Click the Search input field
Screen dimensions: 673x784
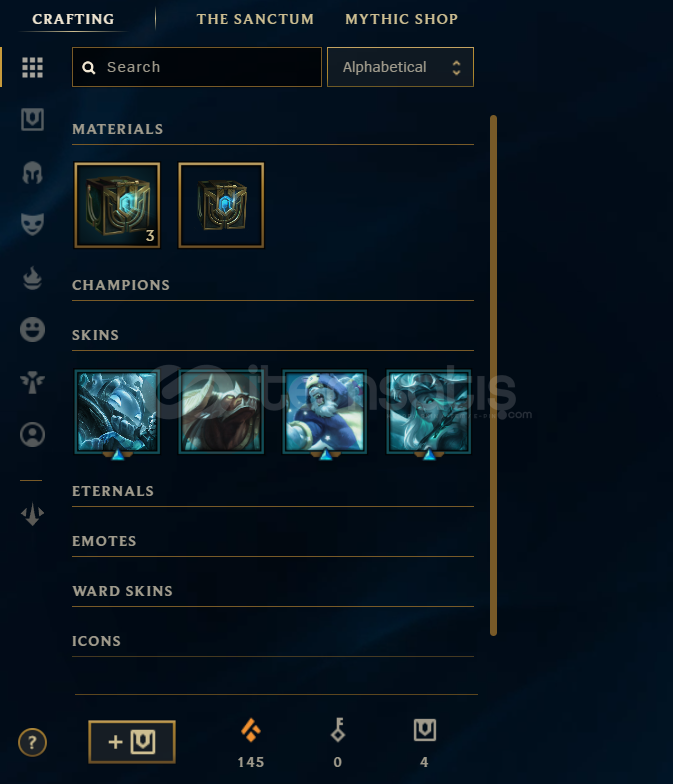(x=197, y=67)
